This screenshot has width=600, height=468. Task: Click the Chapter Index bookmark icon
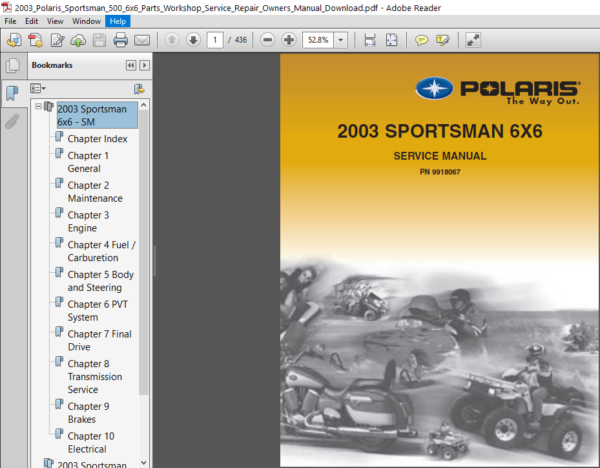[x=59, y=137]
